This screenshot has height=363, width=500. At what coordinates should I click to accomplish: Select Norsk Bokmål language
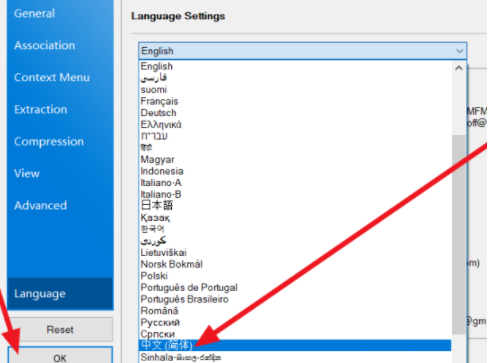point(295,264)
